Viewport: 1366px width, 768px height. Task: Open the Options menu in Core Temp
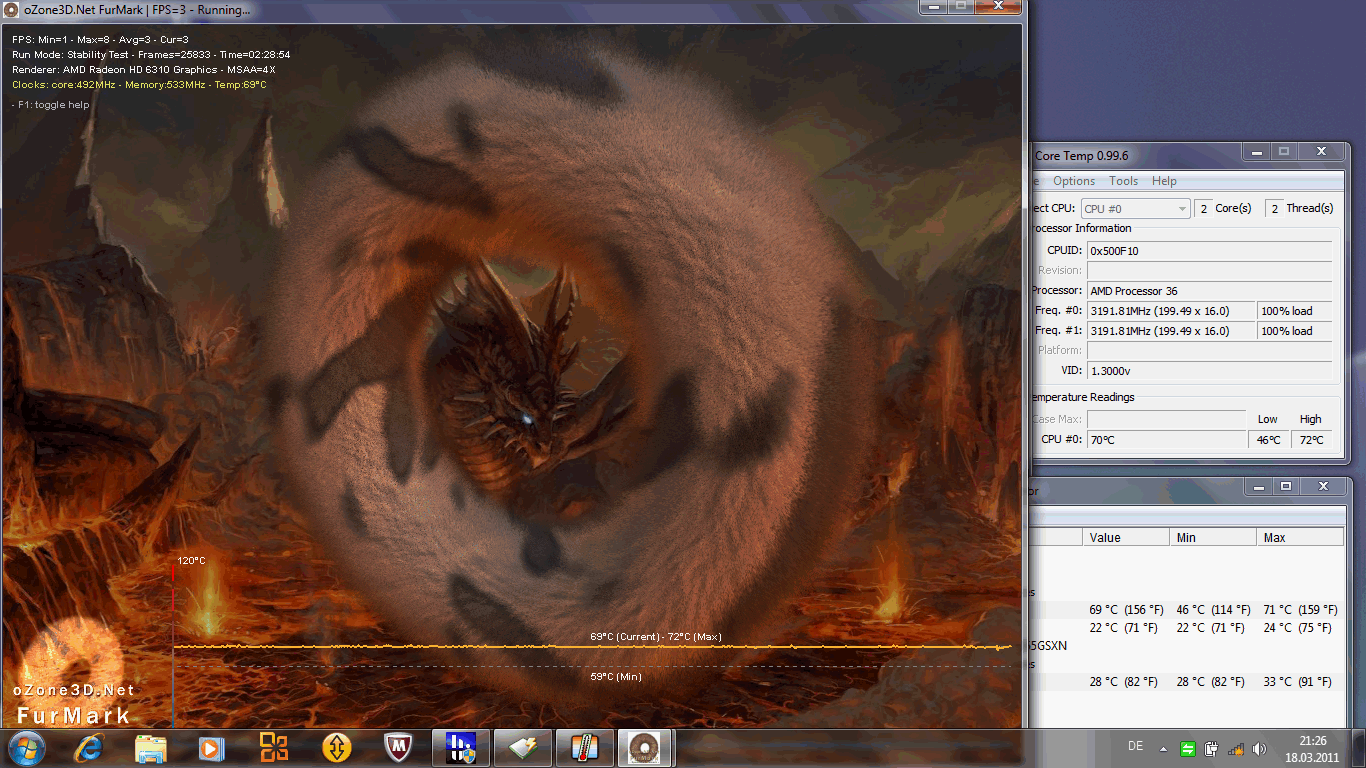(1074, 181)
